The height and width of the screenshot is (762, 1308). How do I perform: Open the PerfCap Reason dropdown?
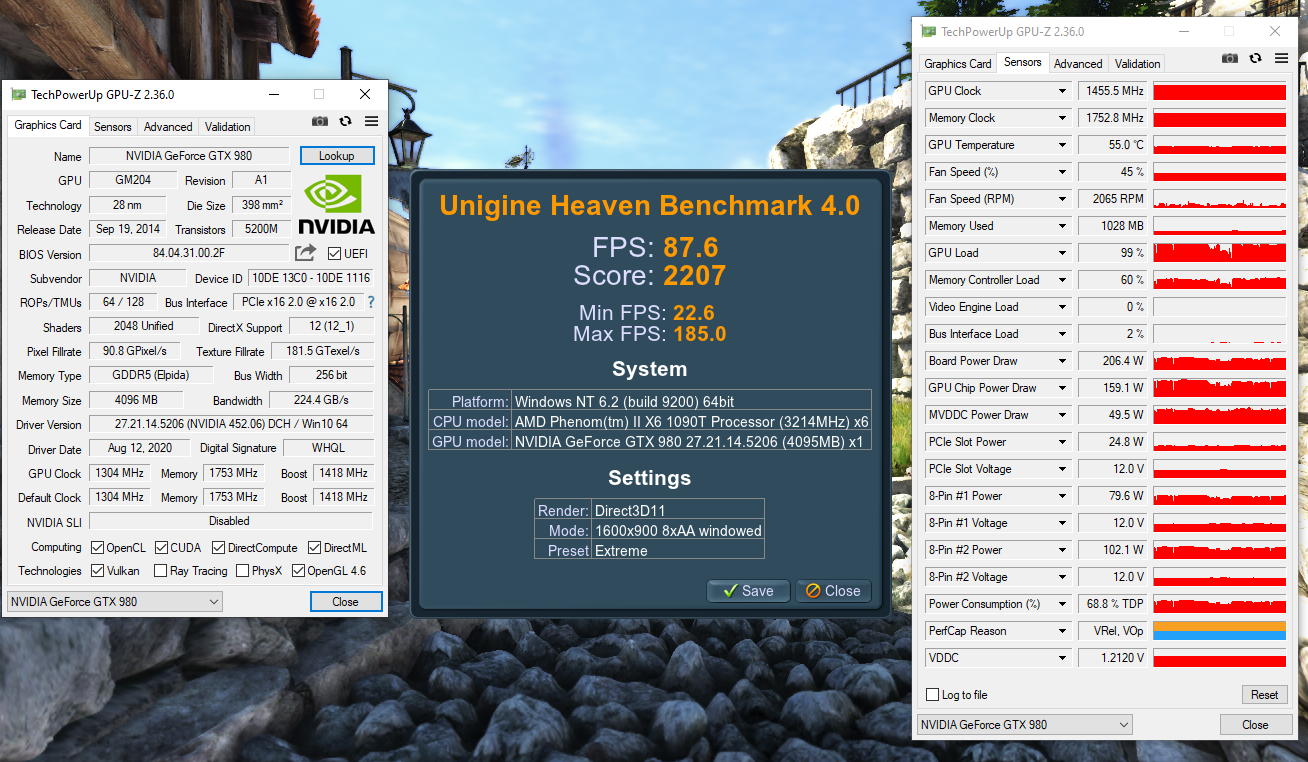click(1062, 631)
